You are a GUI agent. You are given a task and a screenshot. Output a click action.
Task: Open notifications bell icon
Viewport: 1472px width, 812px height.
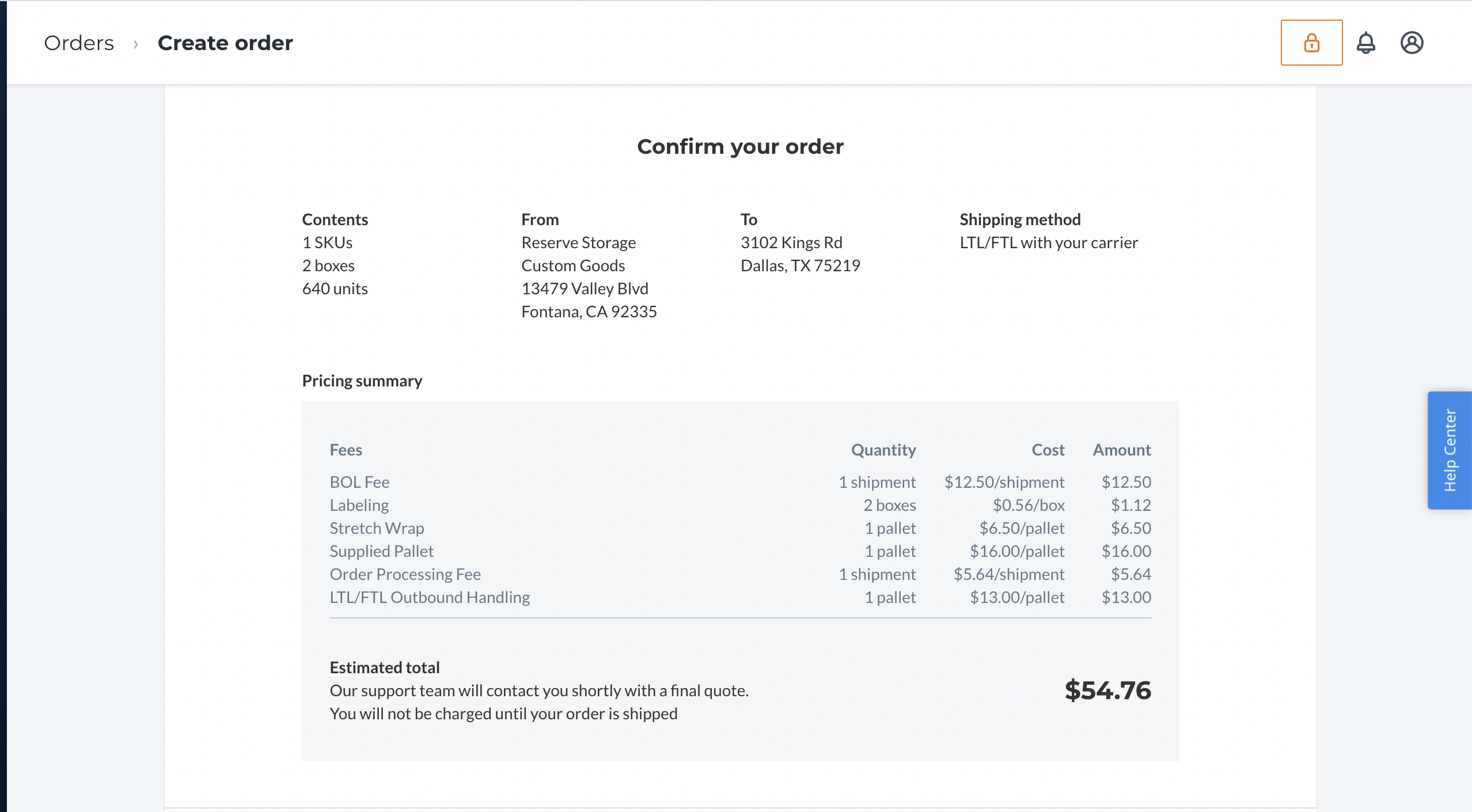1365,43
